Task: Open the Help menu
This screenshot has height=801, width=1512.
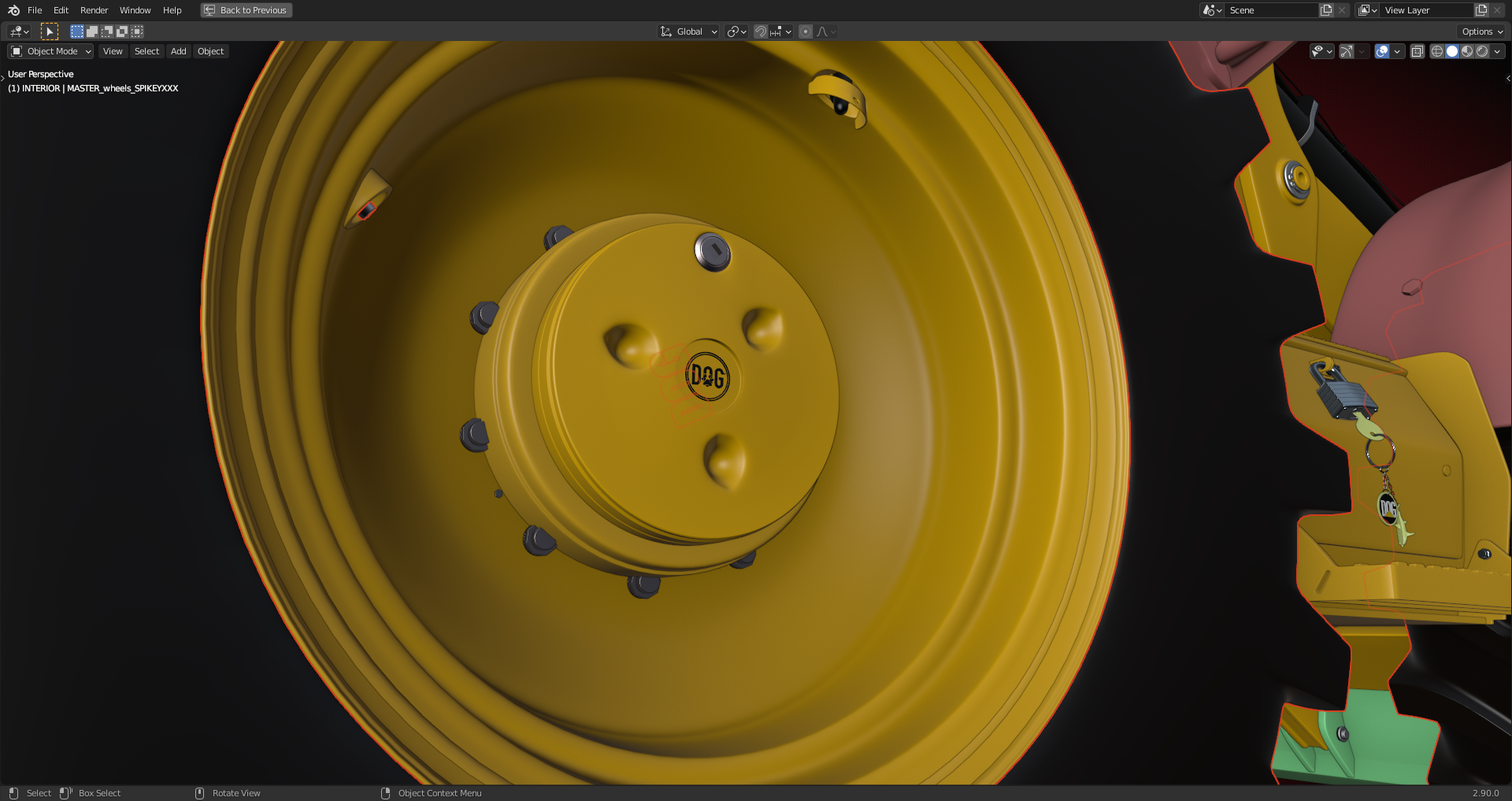Action: pyautogui.click(x=172, y=10)
